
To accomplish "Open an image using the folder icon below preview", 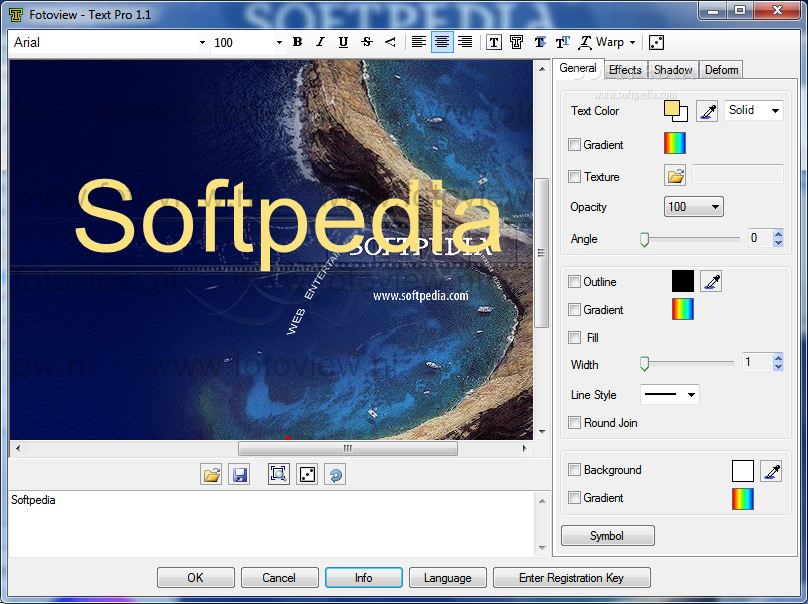I will click(x=211, y=474).
